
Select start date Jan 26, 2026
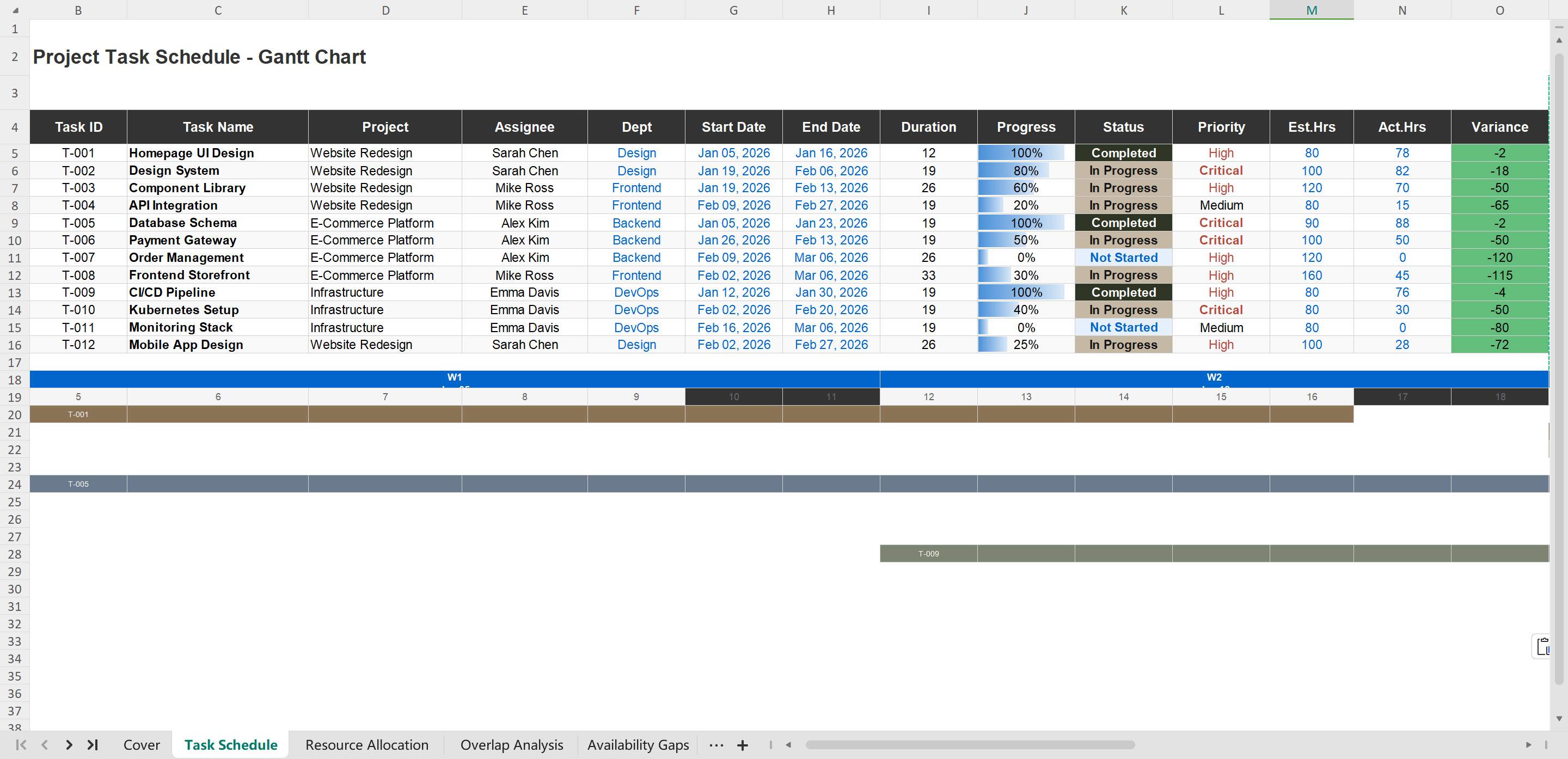[733, 241]
